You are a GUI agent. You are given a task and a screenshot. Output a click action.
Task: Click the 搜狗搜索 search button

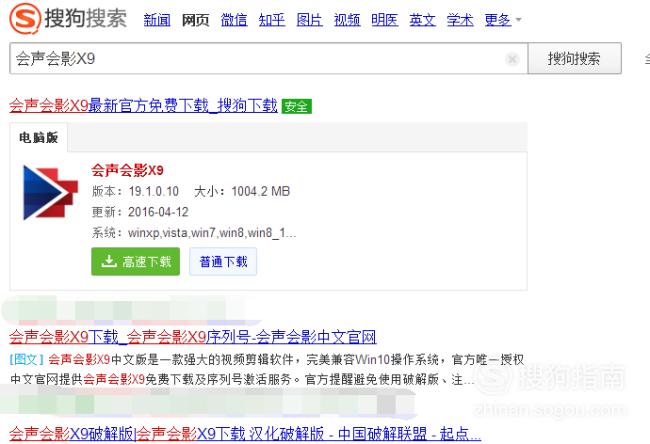pos(574,58)
